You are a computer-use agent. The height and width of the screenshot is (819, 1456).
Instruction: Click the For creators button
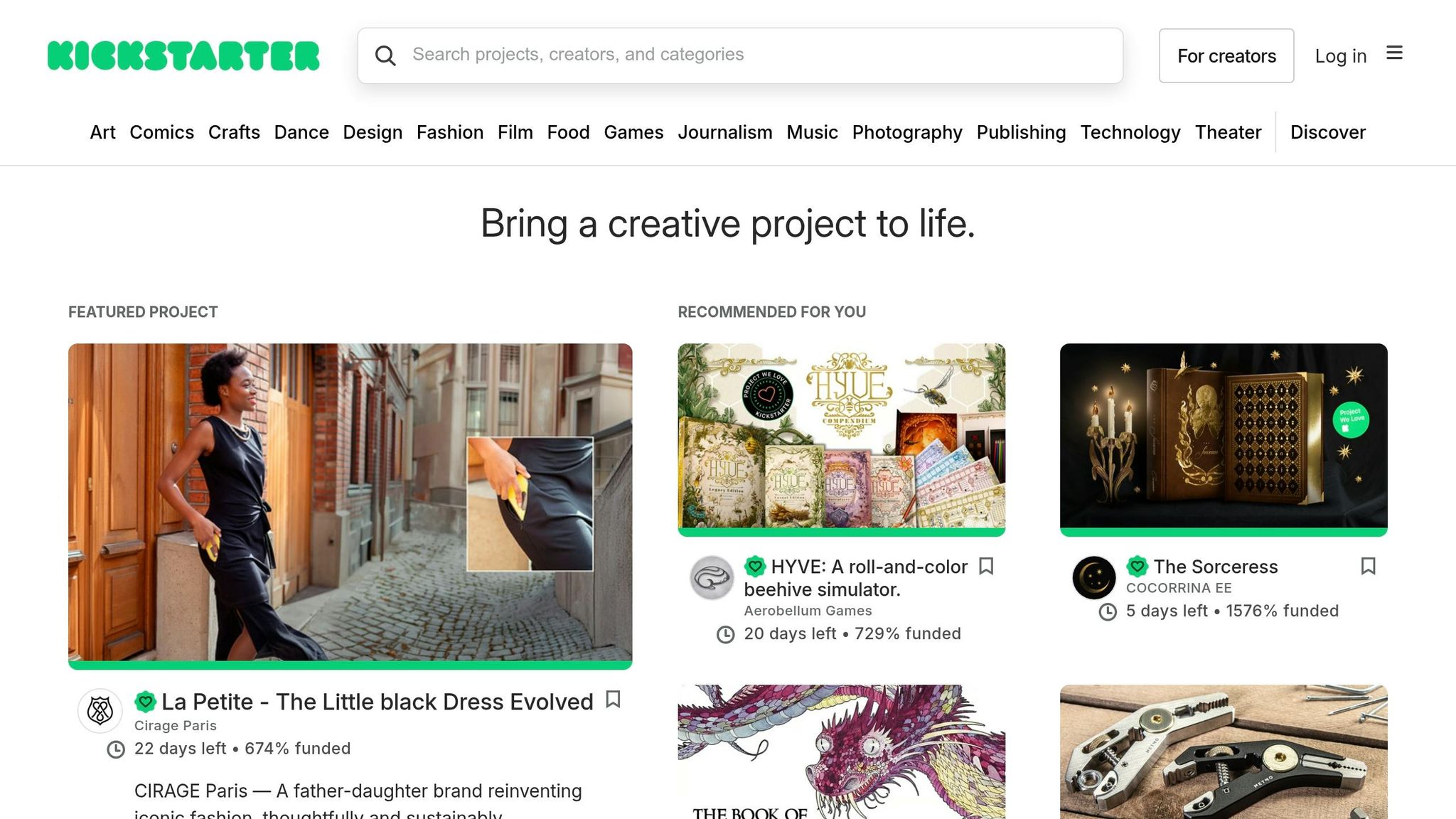point(1226,55)
